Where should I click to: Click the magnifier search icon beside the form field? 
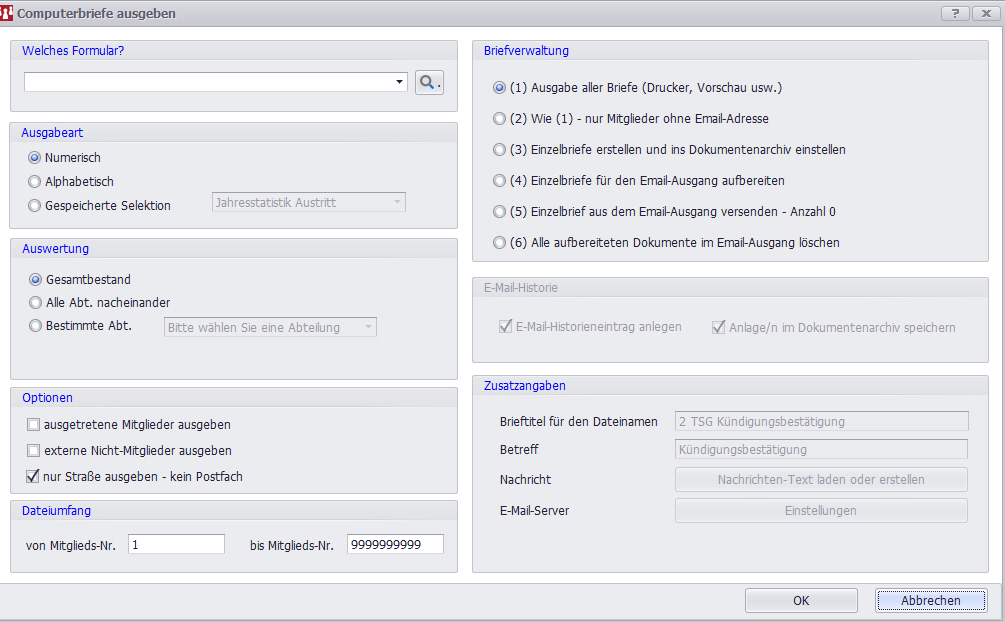(x=429, y=82)
